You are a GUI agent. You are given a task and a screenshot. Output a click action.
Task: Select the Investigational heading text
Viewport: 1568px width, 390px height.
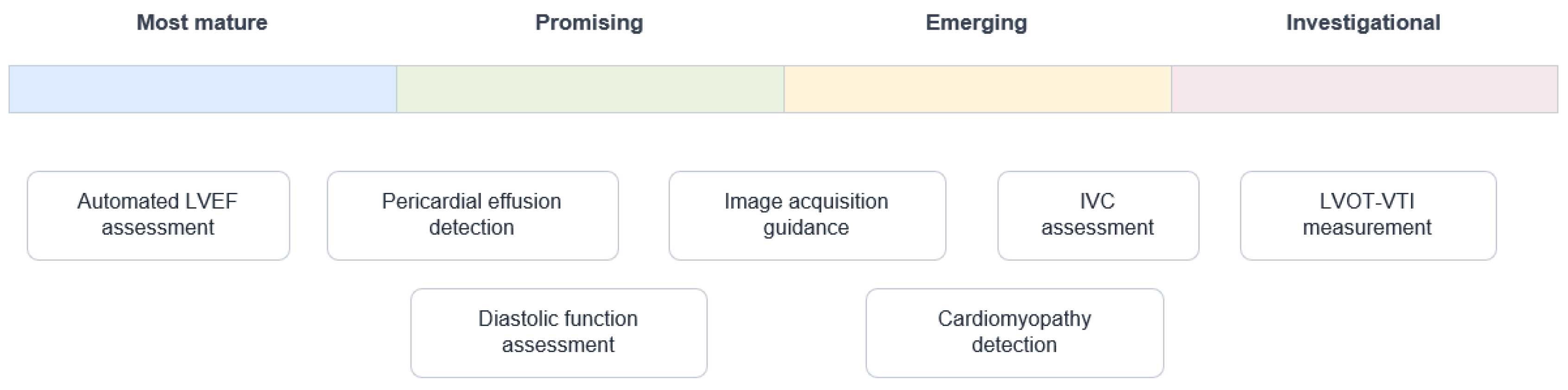point(1363,23)
